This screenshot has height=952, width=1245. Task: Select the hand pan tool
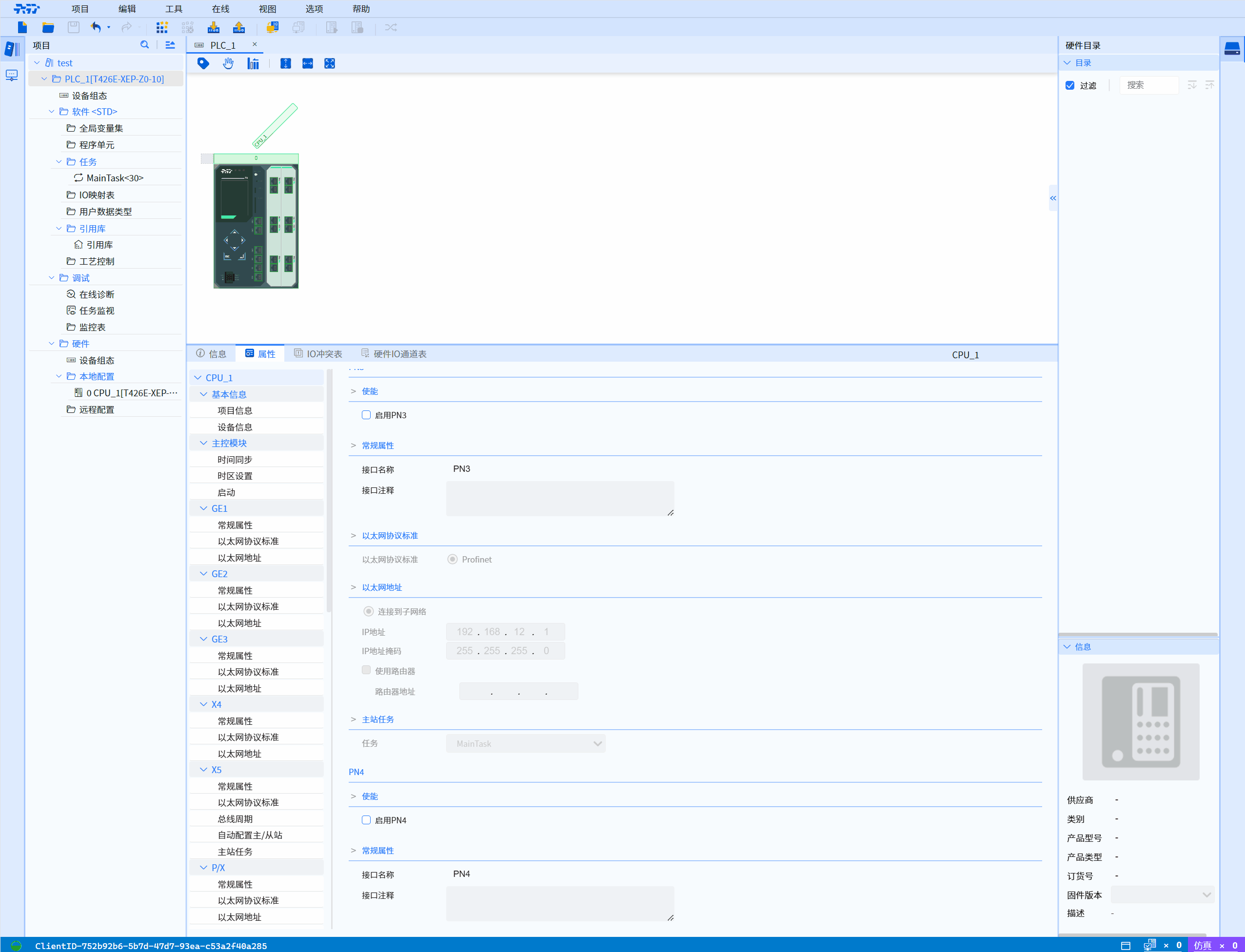point(228,63)
